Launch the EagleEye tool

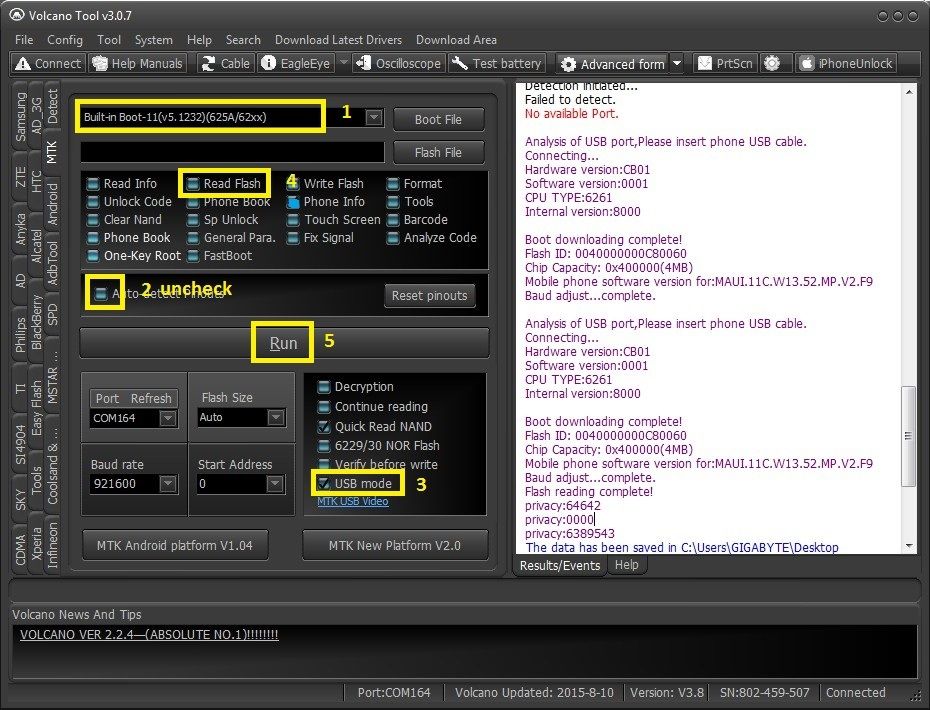pos(295,63)
